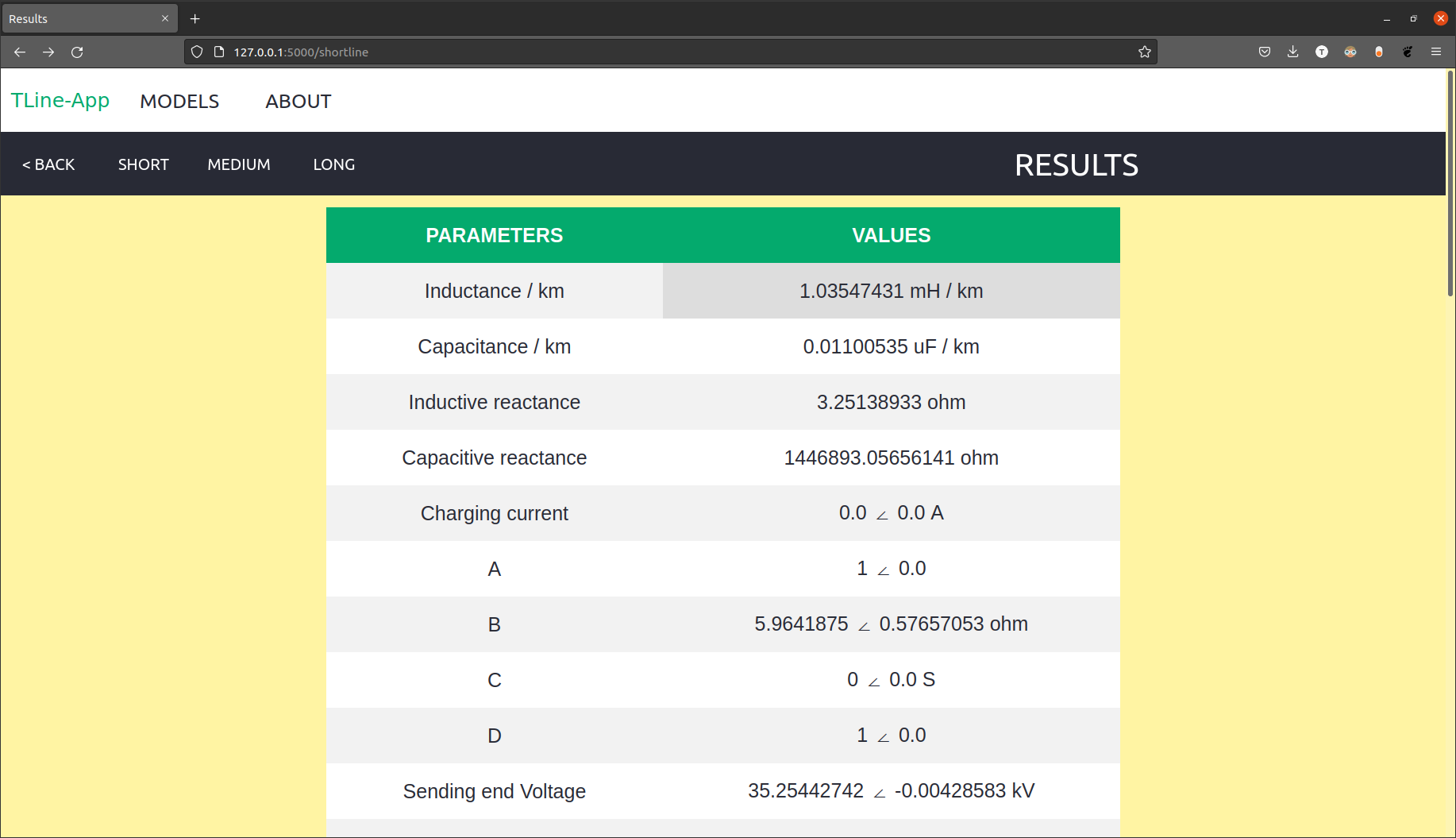Image resolution: width=1456 pixels, height=838 pixels.
Task: Click the < BACK link
Action: 48,164
